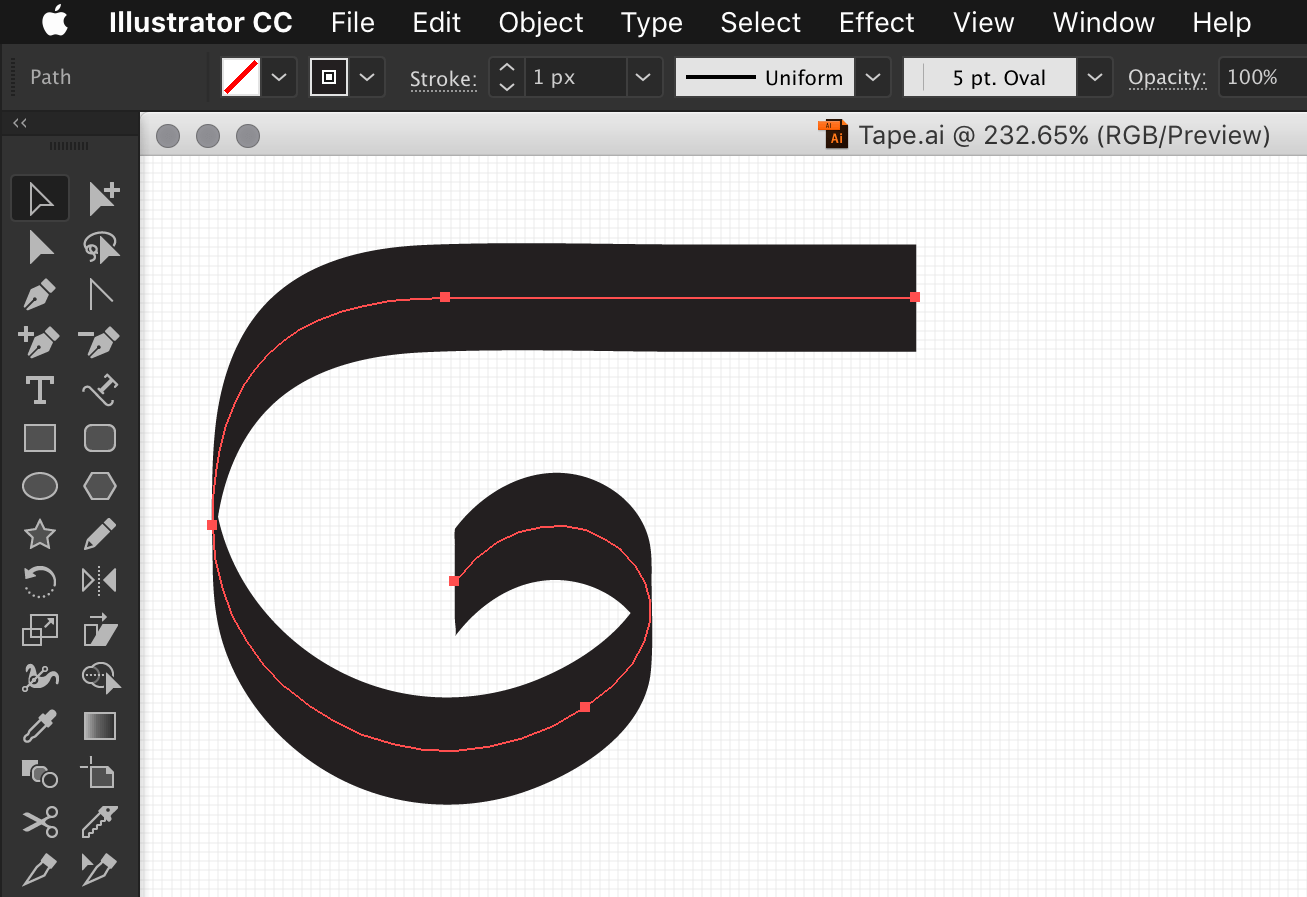This screenshot has height=897, width=1307.
Task: Open the Window menu
Action: [x=1102, y=22]
